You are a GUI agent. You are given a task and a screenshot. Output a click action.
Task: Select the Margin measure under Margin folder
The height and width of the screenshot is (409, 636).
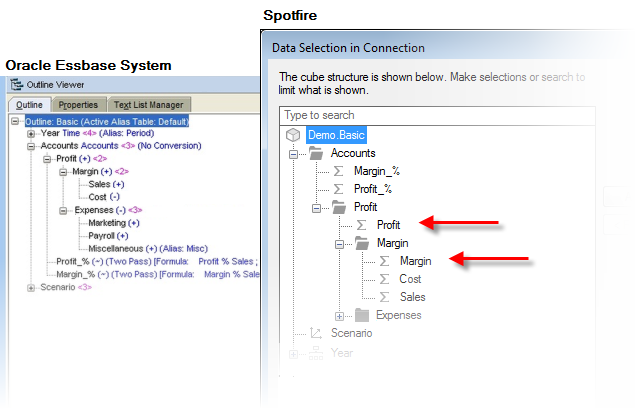click(415, 261)
